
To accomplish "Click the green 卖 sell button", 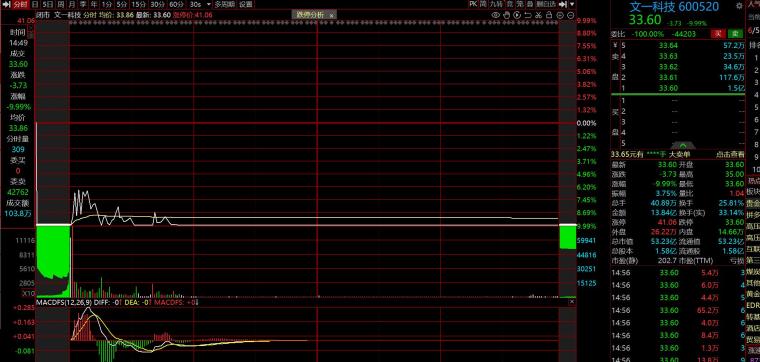I will (736, 34).
